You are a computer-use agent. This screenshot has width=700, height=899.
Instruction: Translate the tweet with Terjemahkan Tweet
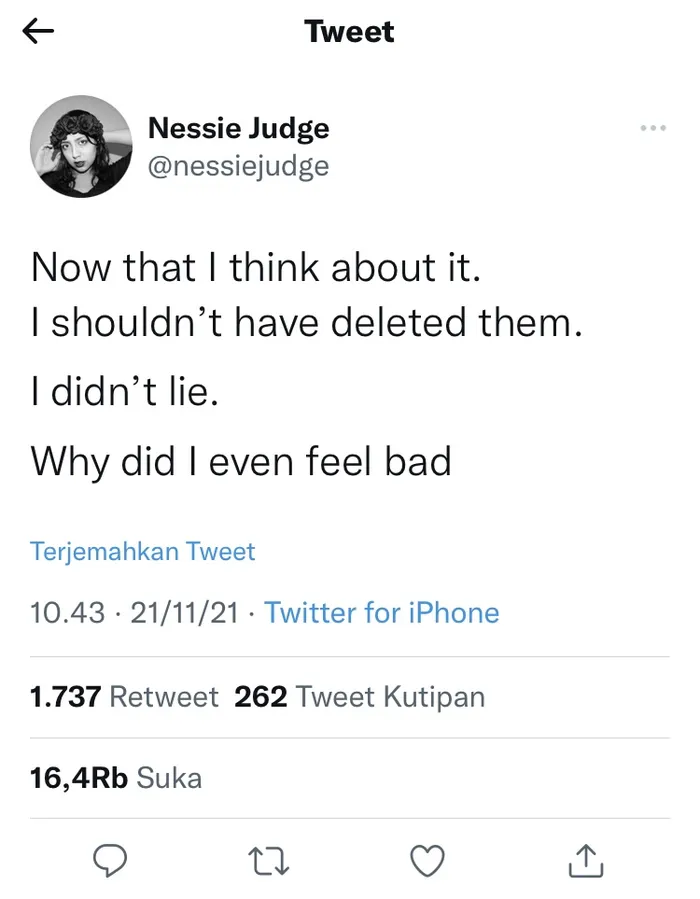(143, 551)
